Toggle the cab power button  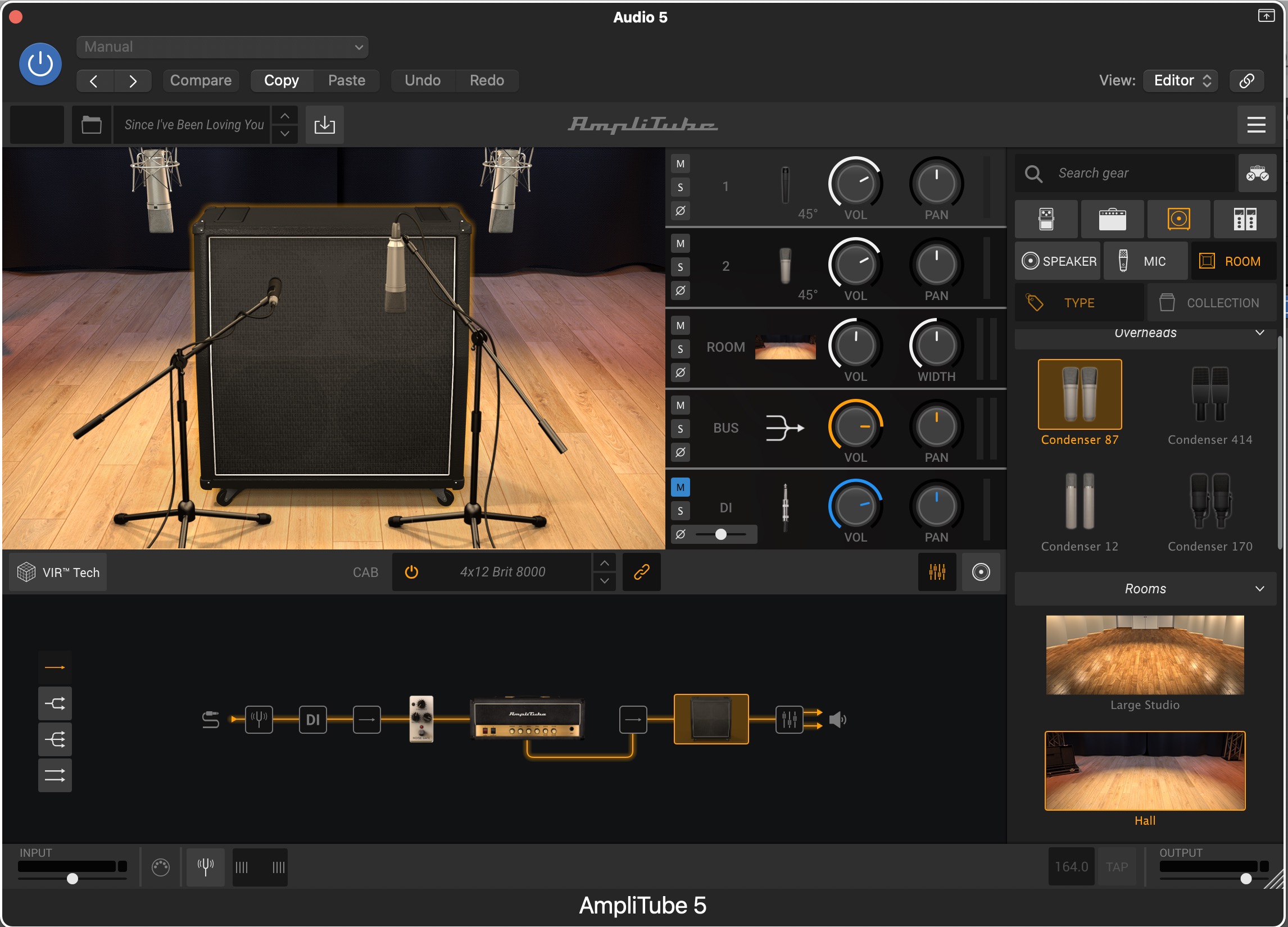(411, 571)
